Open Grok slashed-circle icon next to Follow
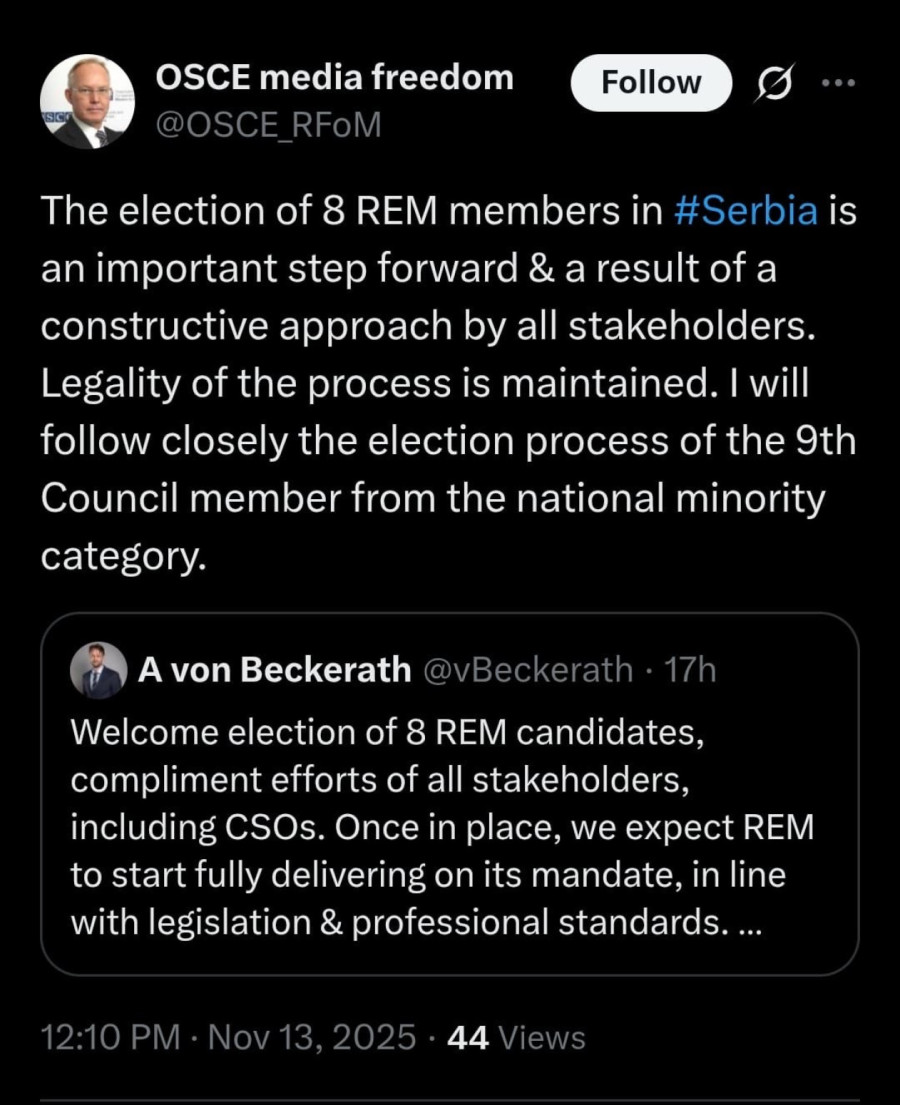Viewport: 900px width, 1105px height. [776, 84]
